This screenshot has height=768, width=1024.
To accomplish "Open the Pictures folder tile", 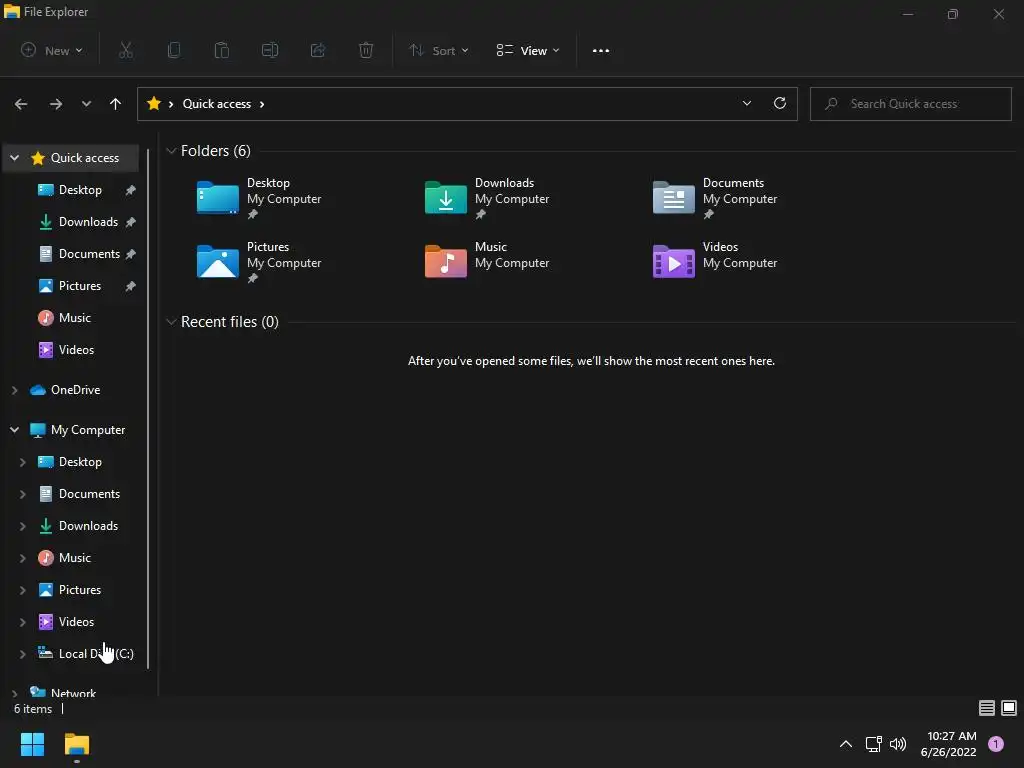I will [259, 263].
